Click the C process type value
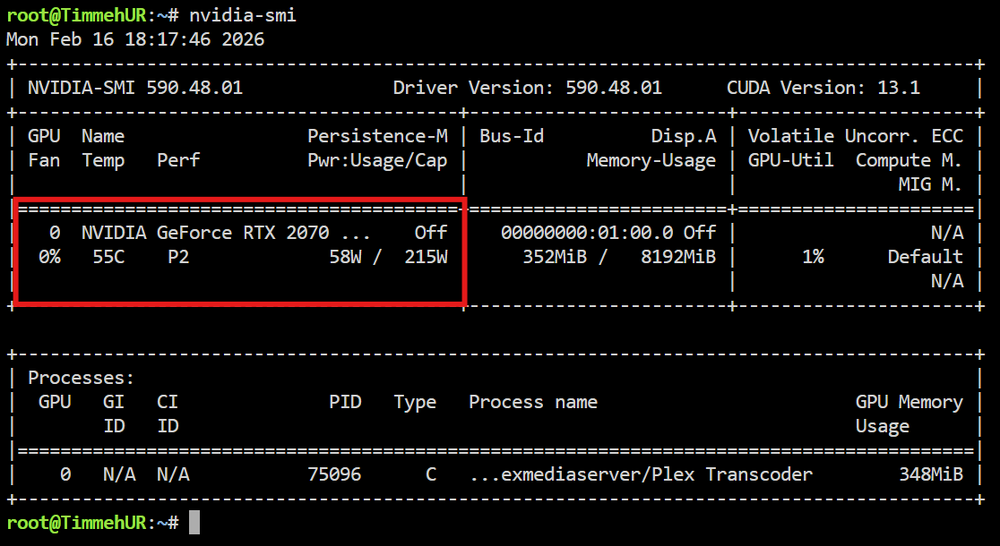The image size is (1000, 546). point(431,475)
